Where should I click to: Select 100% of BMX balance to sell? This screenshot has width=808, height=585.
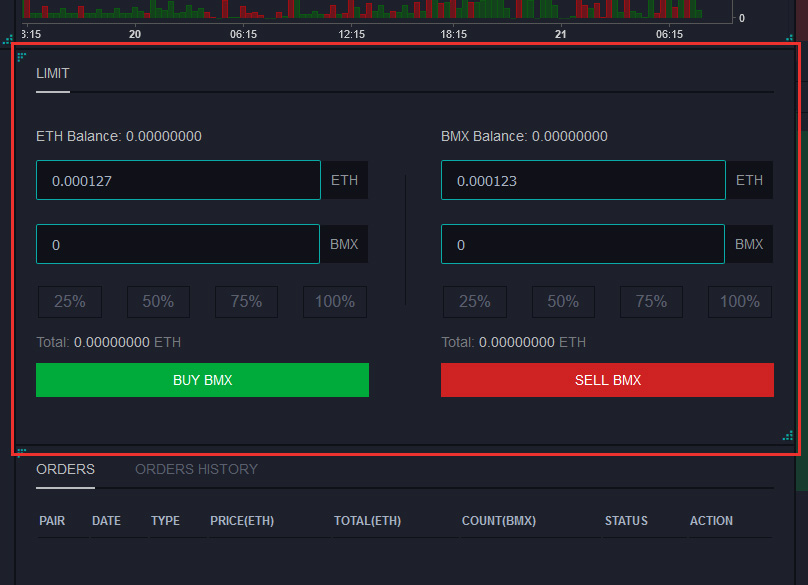(740, 302)
